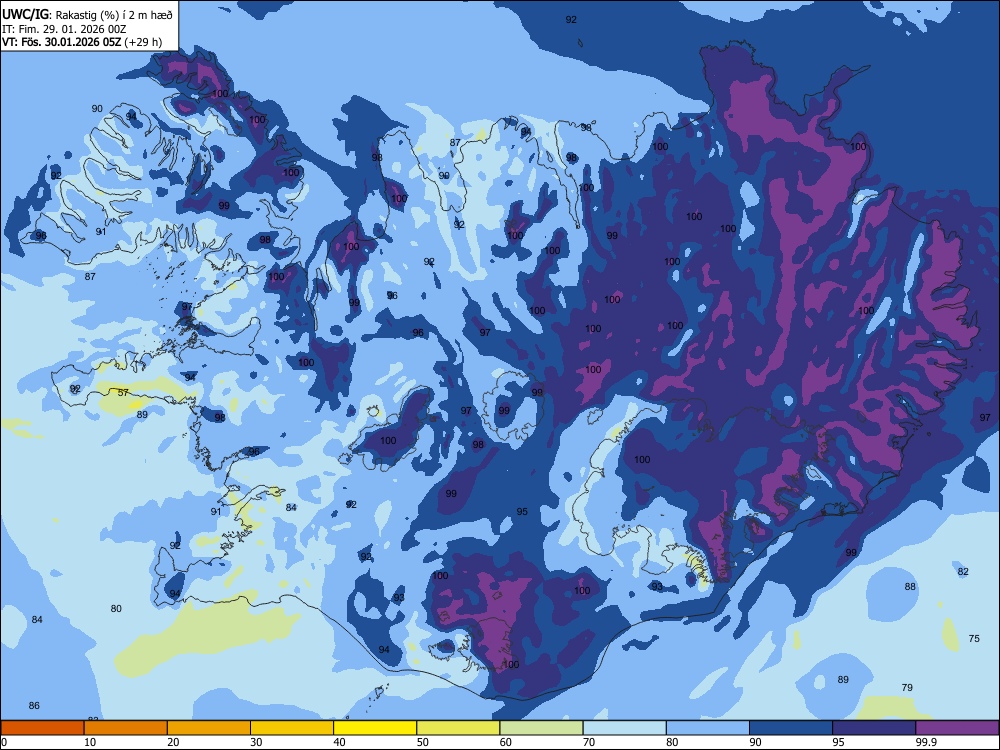Click the 'IT: Fim. 29. 01. 2026 00Z' line
Image resolution: width=1000 pixels, height=750 pixels.
click(64, 29)
